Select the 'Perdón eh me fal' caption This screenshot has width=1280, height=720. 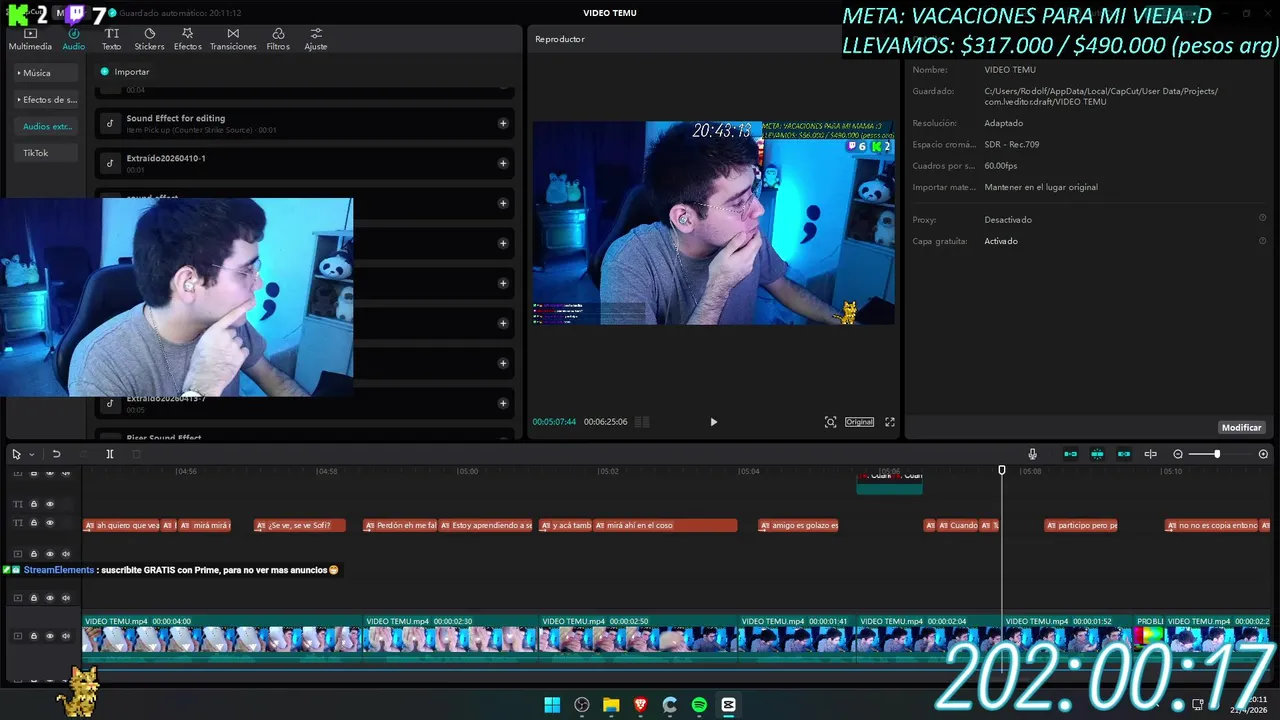click(x=400, y=525)
